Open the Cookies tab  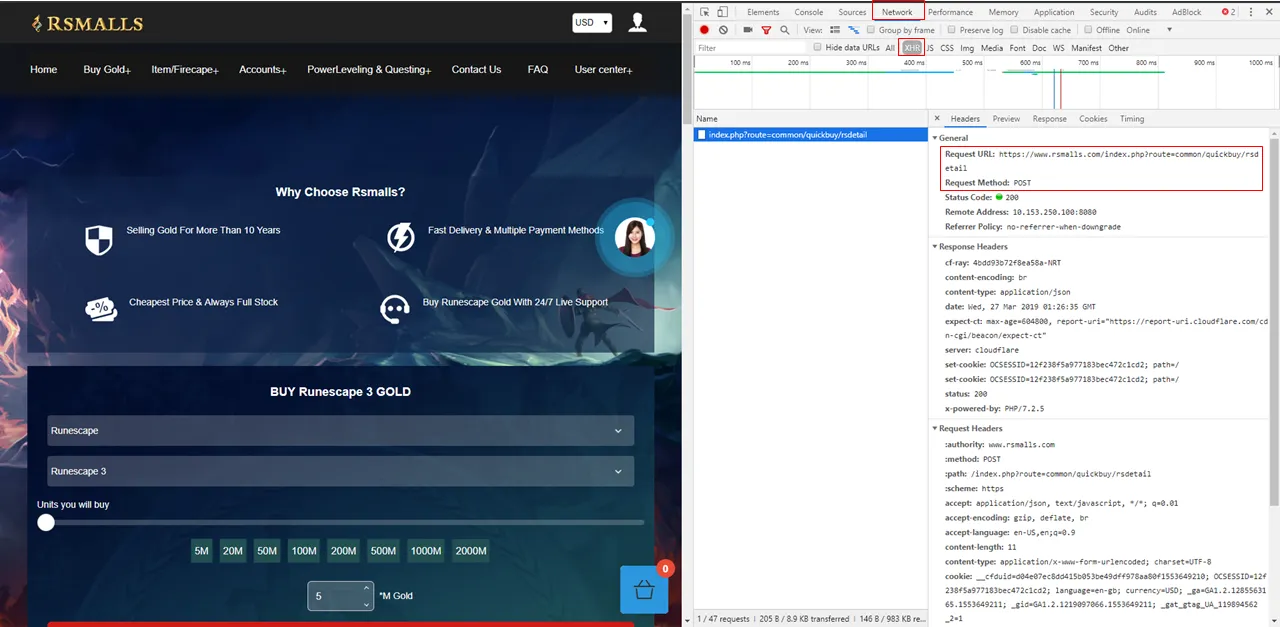click(1093, 119)
